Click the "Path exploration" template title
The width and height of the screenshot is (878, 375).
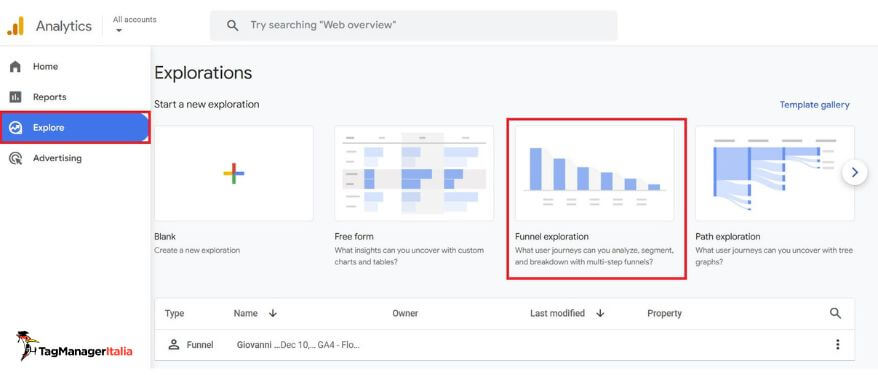pyautogui.click(x=728, y=237)
